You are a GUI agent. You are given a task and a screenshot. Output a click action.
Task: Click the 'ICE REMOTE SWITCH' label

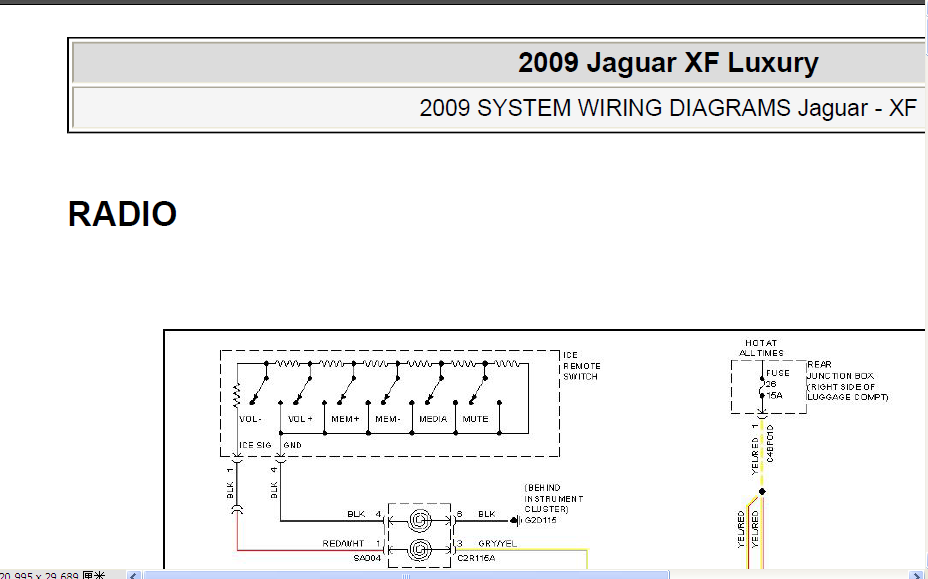click(x=581, y=365)
